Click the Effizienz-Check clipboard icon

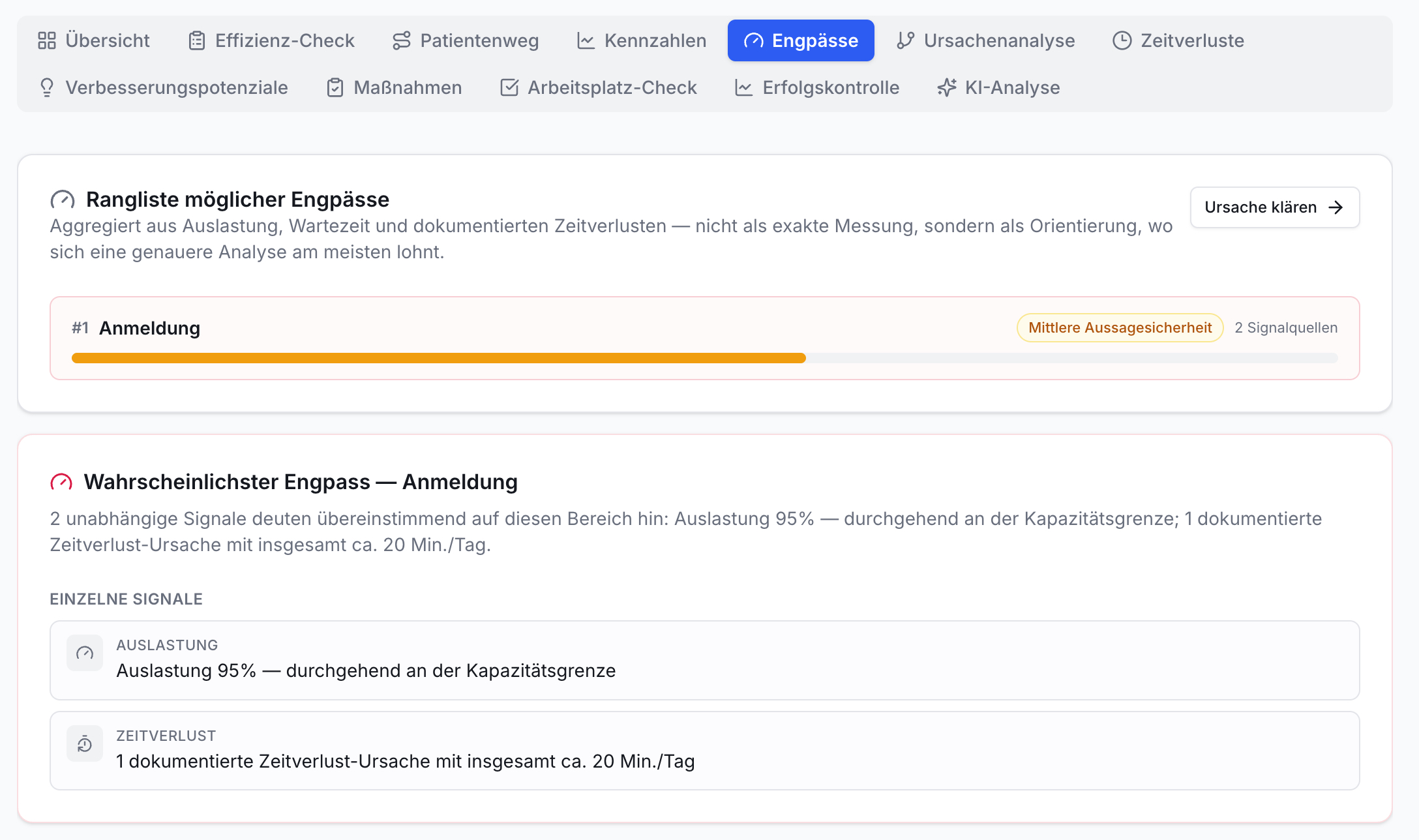[197, 40]
